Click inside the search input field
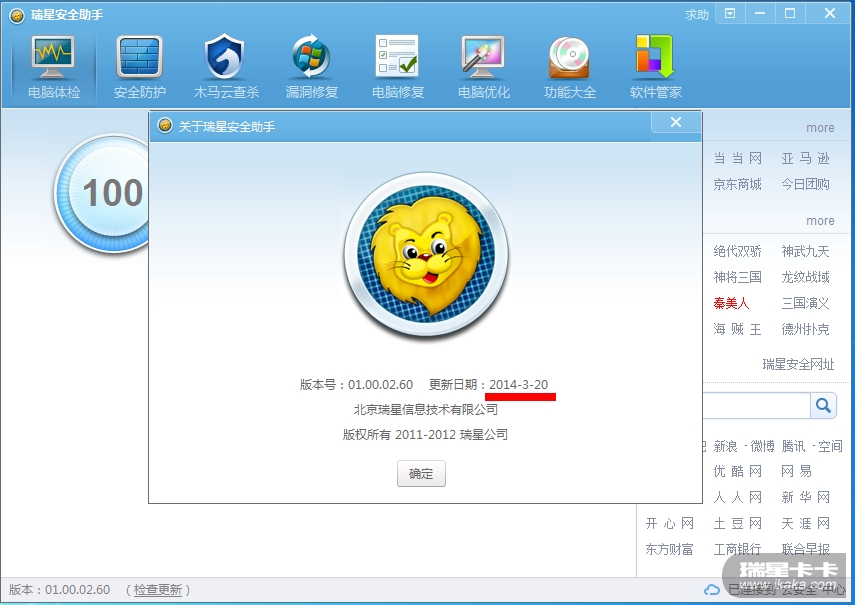Screen dimensions: 855x605 756,406
